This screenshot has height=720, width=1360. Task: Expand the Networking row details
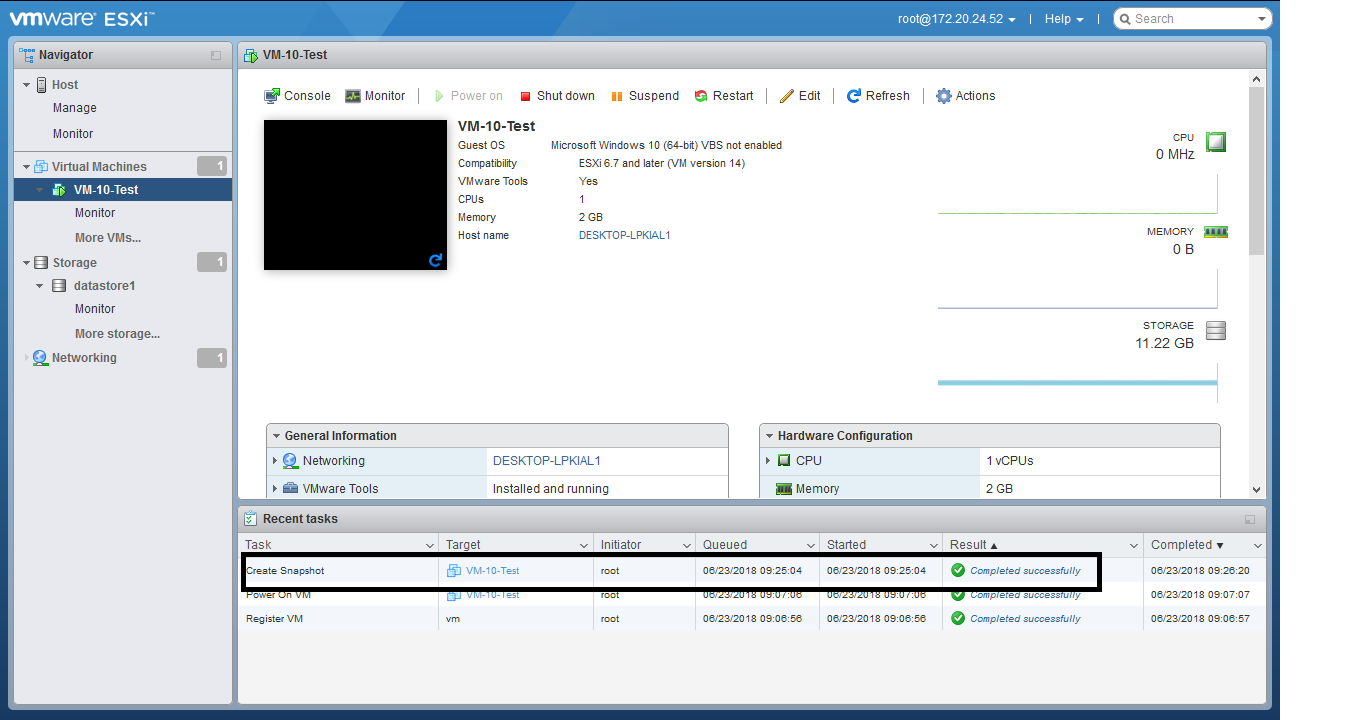275,461
